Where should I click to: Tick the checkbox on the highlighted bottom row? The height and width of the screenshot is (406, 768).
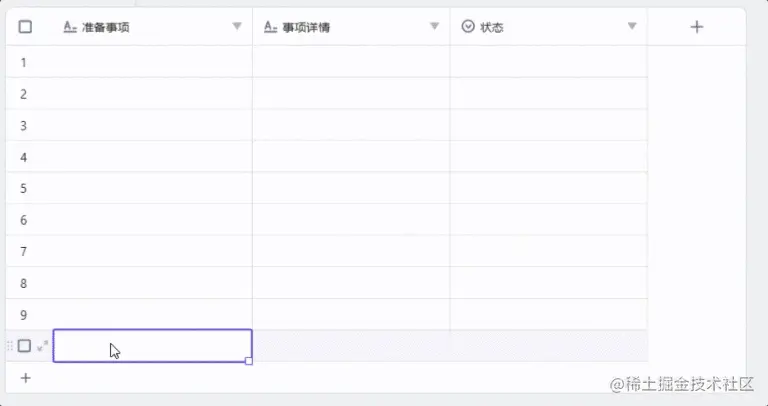24,346
